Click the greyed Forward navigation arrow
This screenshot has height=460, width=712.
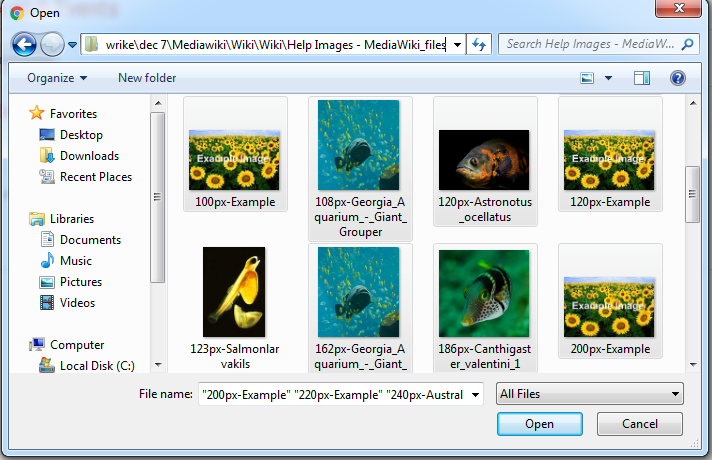[52, 45]
